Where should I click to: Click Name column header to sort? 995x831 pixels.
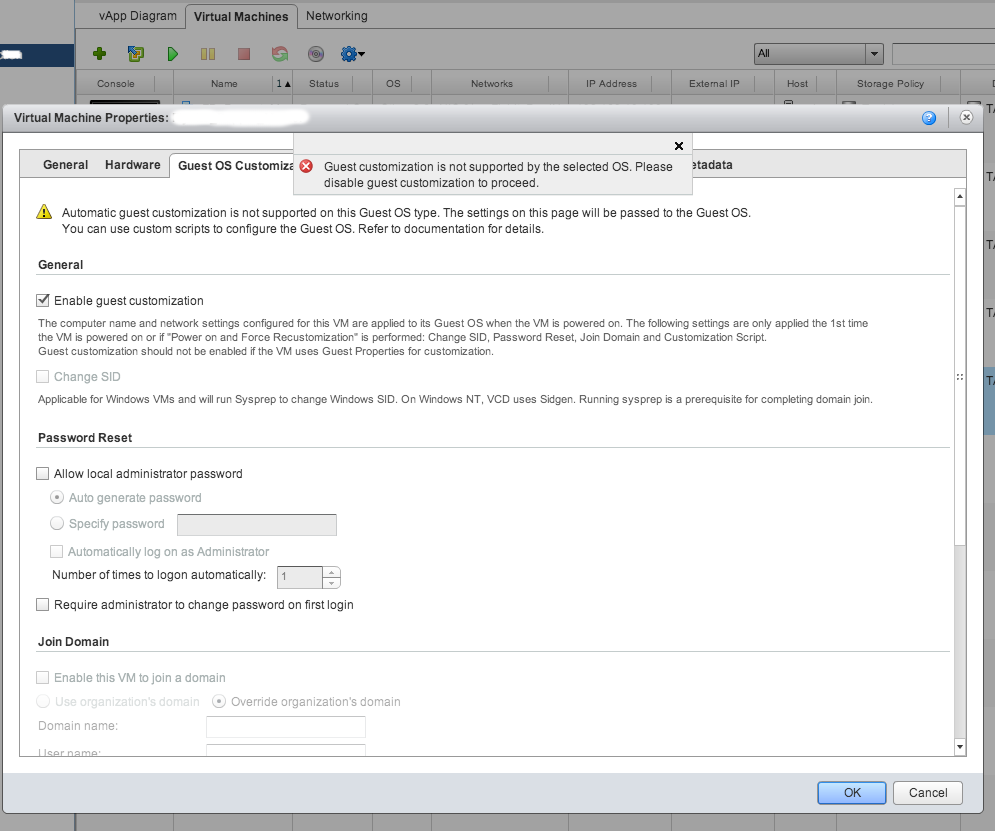pyautogui.click(x=224, y=84)
